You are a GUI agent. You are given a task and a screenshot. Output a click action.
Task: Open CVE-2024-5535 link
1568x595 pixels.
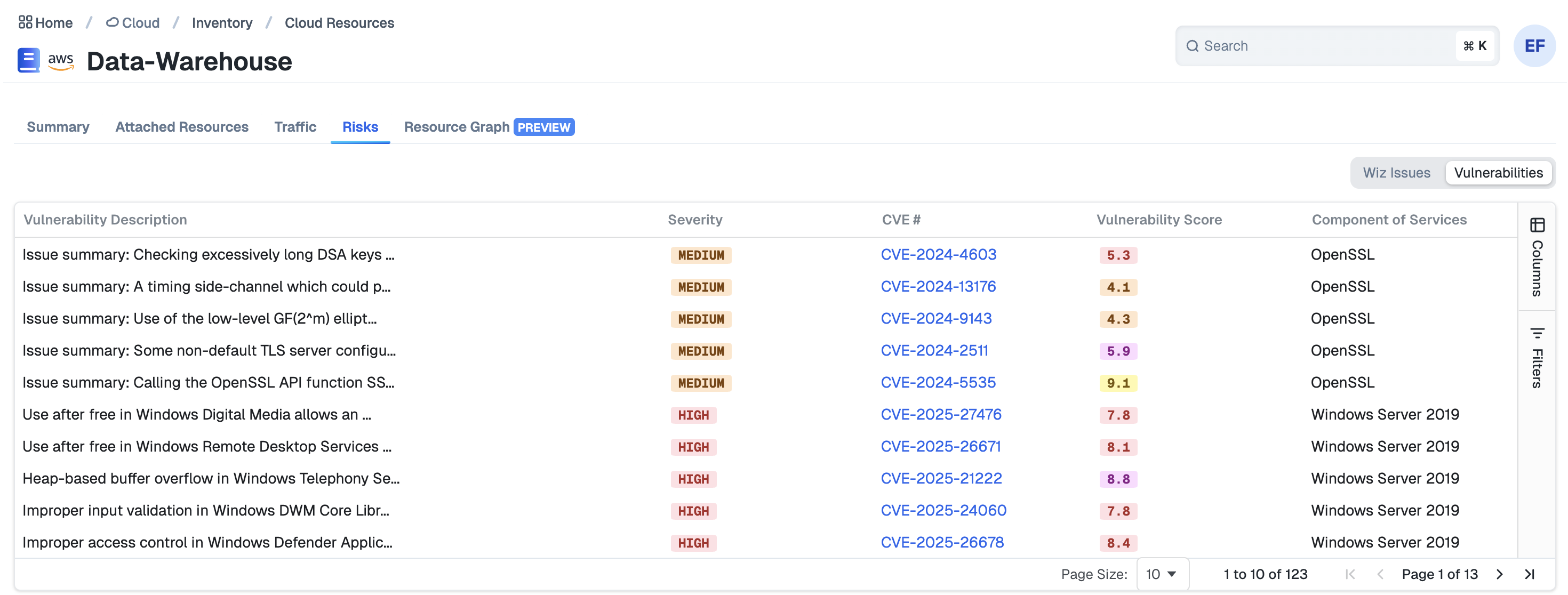coord(938,382)
